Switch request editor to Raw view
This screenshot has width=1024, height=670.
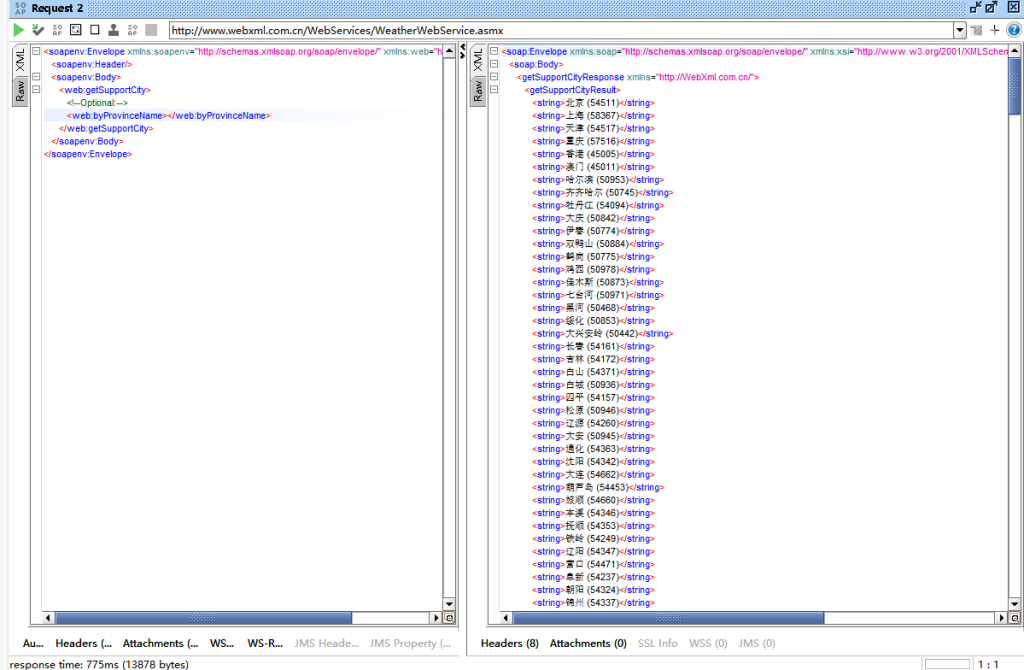[x=19, y=92]
